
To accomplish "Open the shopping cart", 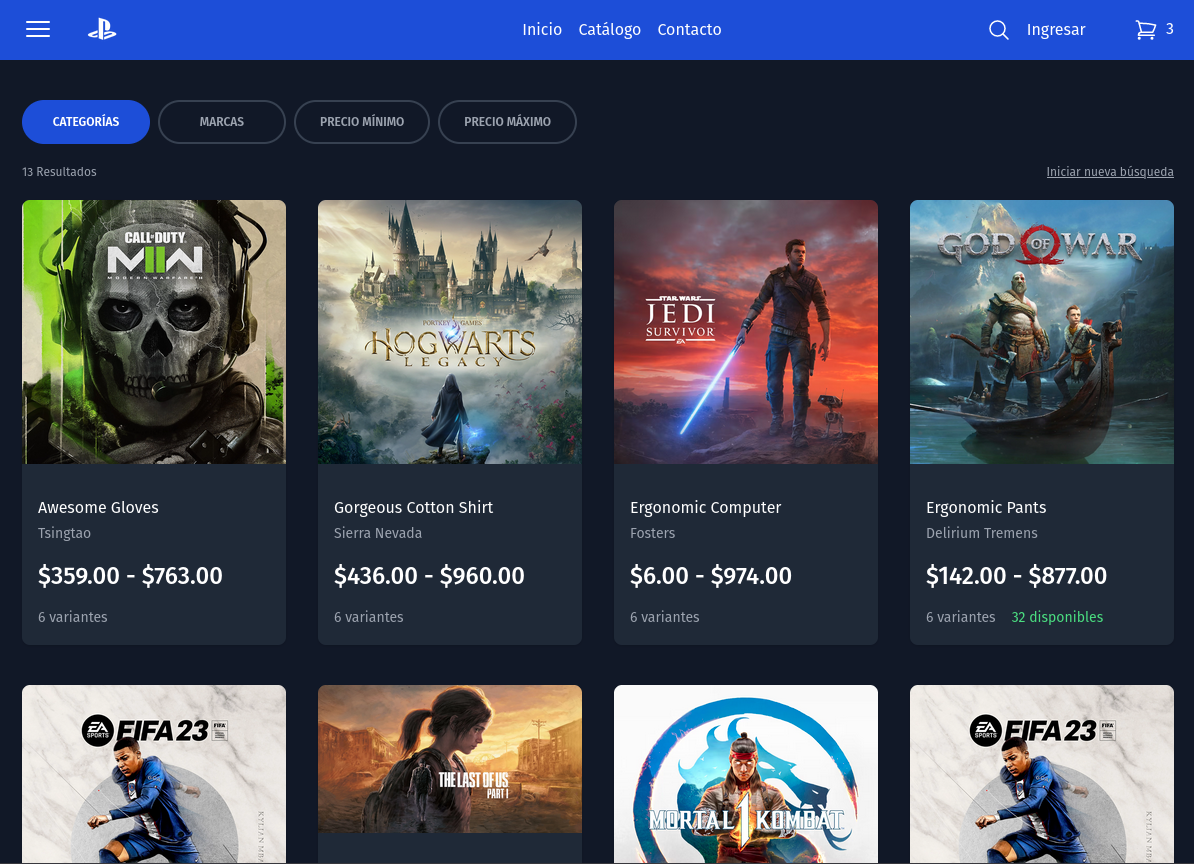I will (1145, 30).
